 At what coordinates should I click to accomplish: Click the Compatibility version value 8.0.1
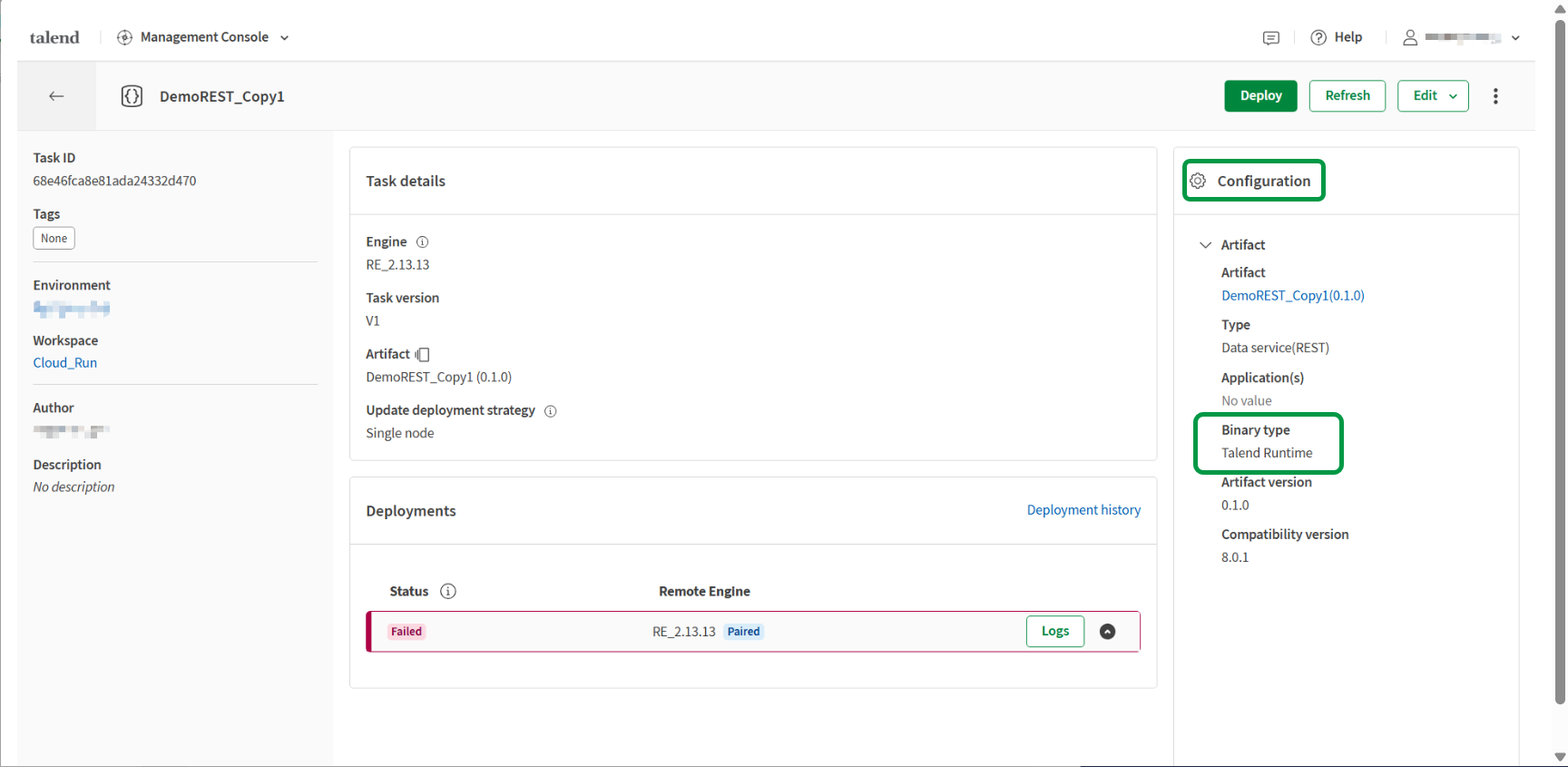1235,557
